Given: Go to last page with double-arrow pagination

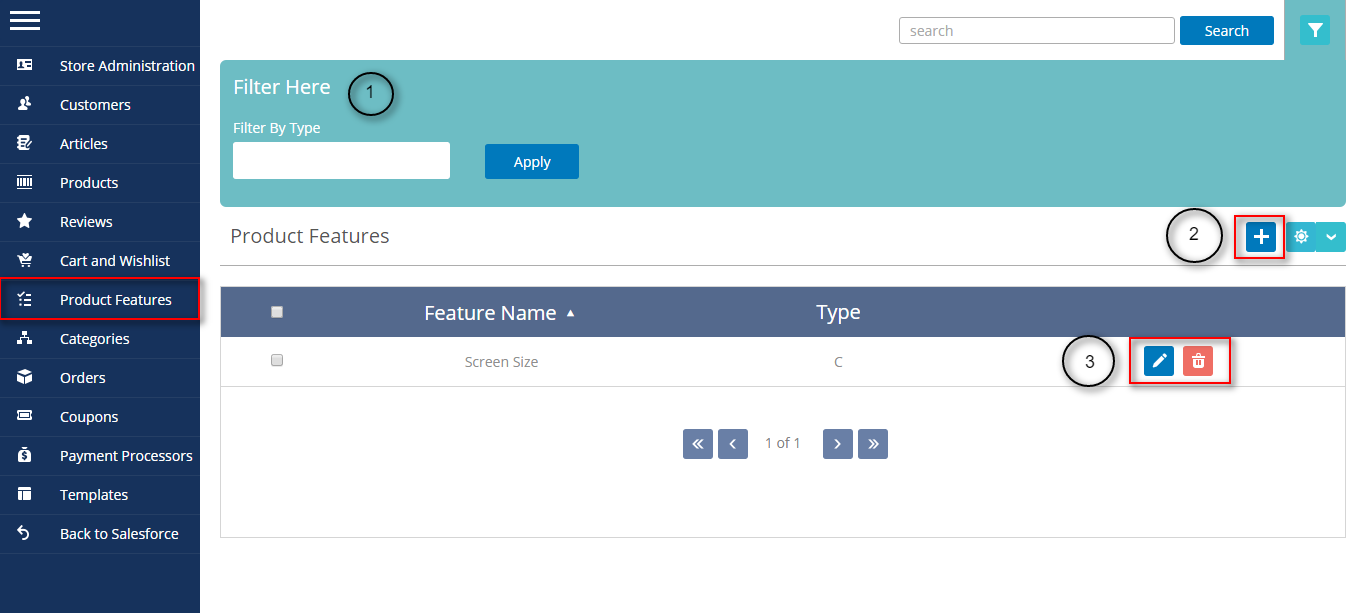Looking at the screenshot, I should [x=872, y=443].
